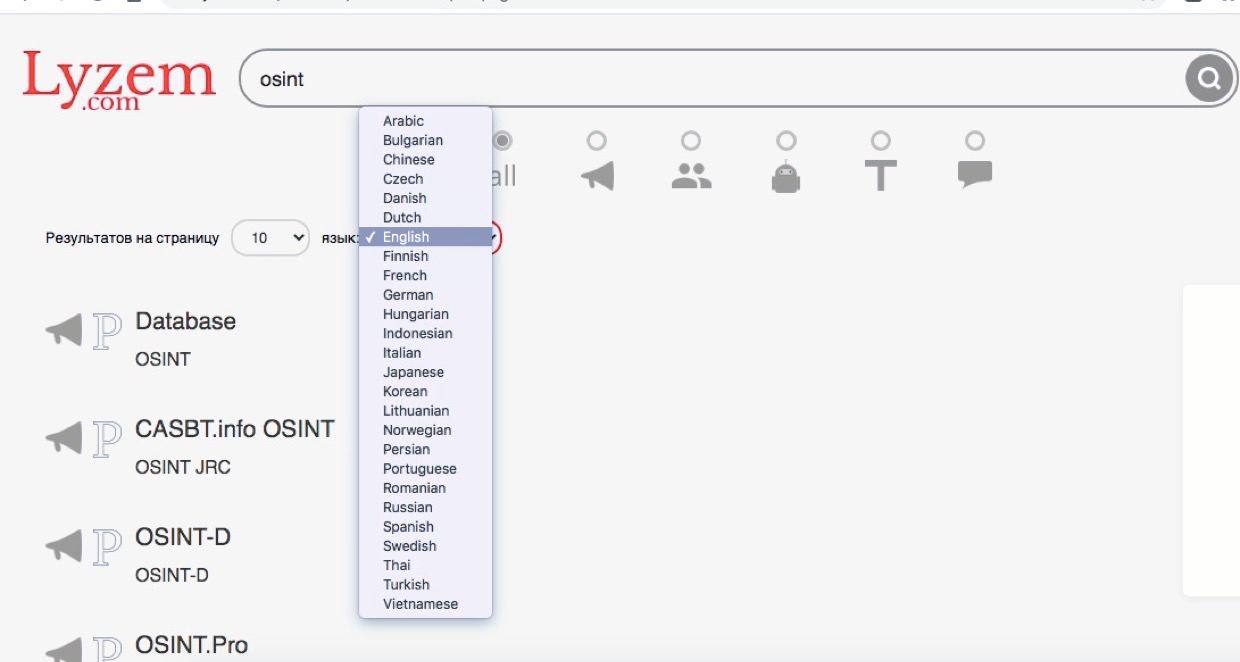Choose Korean from the language list
The height and width of the screenshot is (662, 1240).
pyautogui.click(x=425, y=392)
